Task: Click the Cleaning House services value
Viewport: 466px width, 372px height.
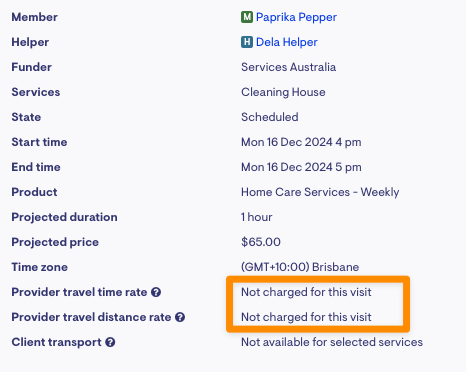Action: pyautogui.click(x=283, y=92)
